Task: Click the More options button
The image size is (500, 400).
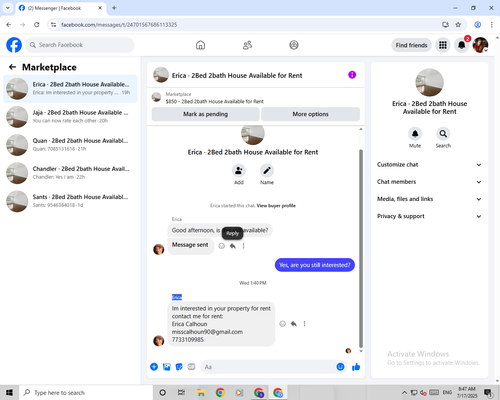Action: (310, 114)
